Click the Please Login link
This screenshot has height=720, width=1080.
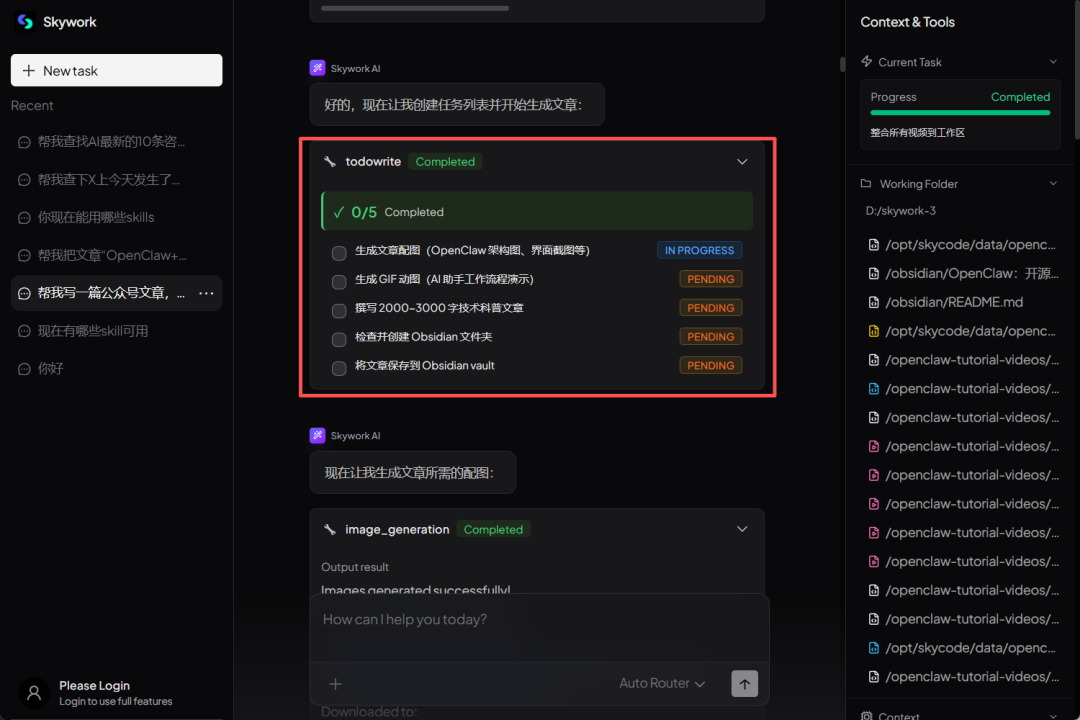pos(94,686)
